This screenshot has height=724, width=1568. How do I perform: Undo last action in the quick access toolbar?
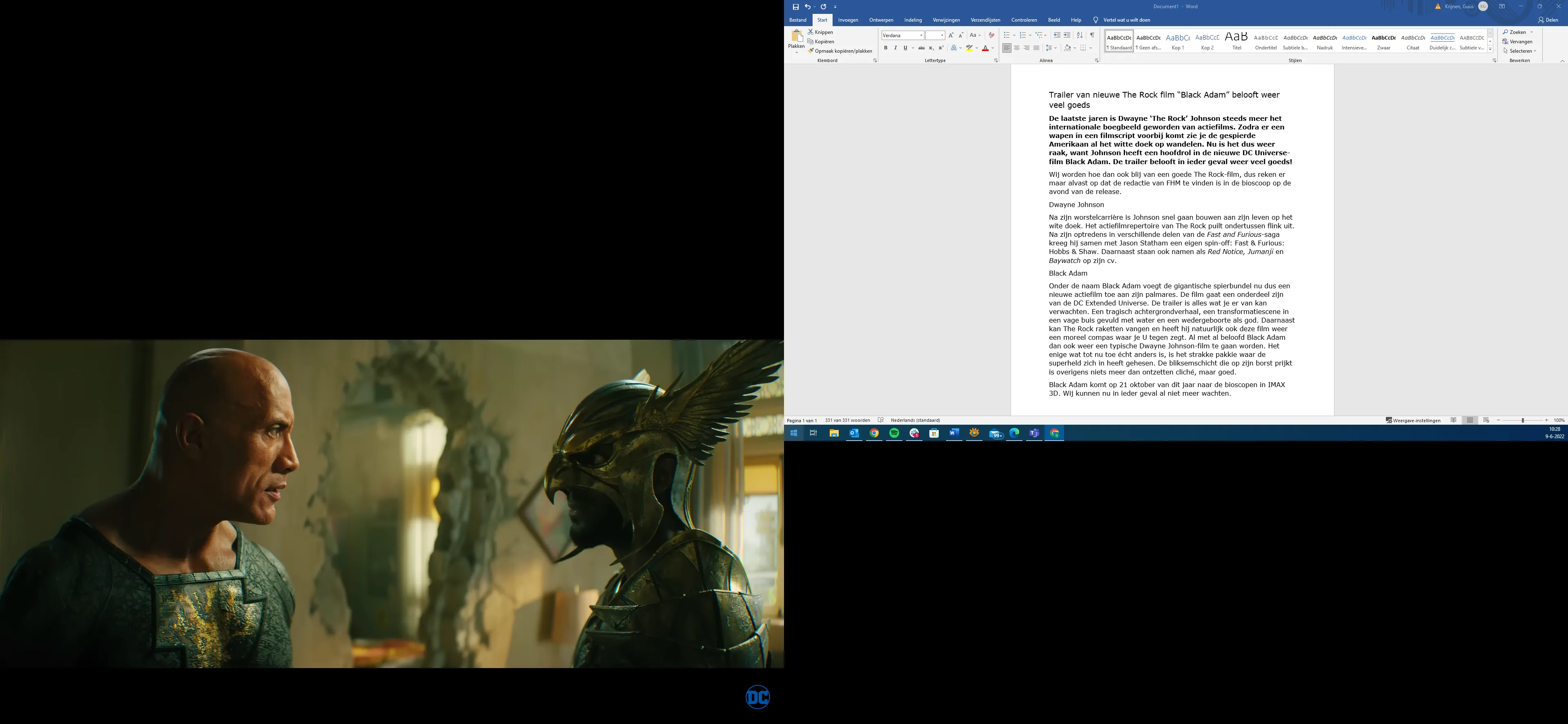(x=808, y=7)
